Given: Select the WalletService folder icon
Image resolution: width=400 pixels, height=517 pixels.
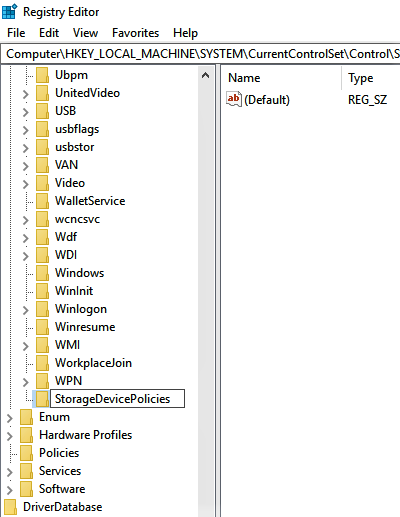Looking at the screenshot, I should [x=42, y=201].
